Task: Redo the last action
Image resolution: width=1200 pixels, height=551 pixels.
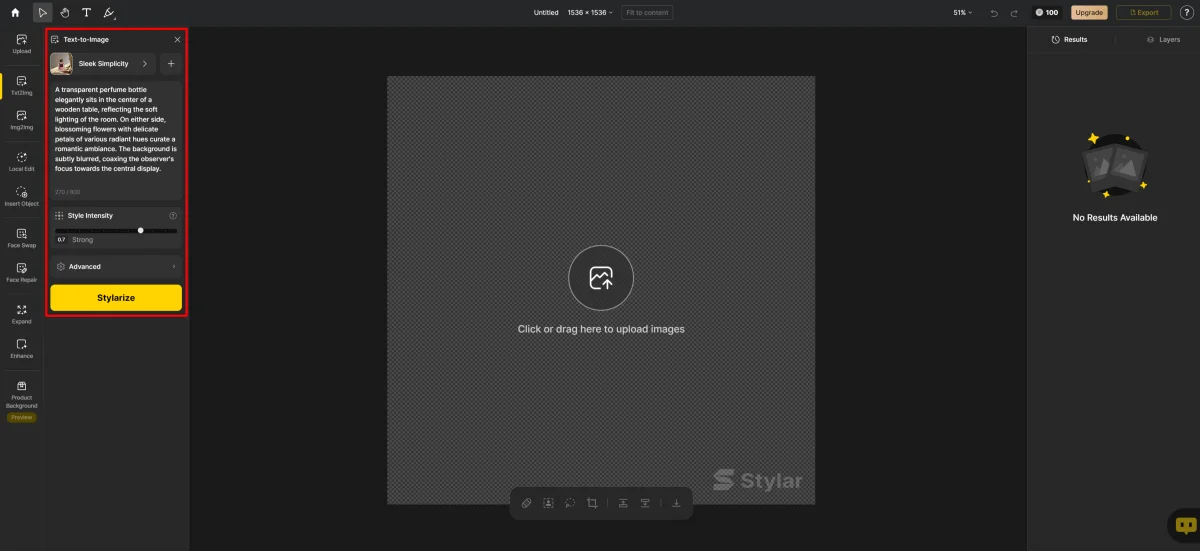Action: [x=1014, y=13]
